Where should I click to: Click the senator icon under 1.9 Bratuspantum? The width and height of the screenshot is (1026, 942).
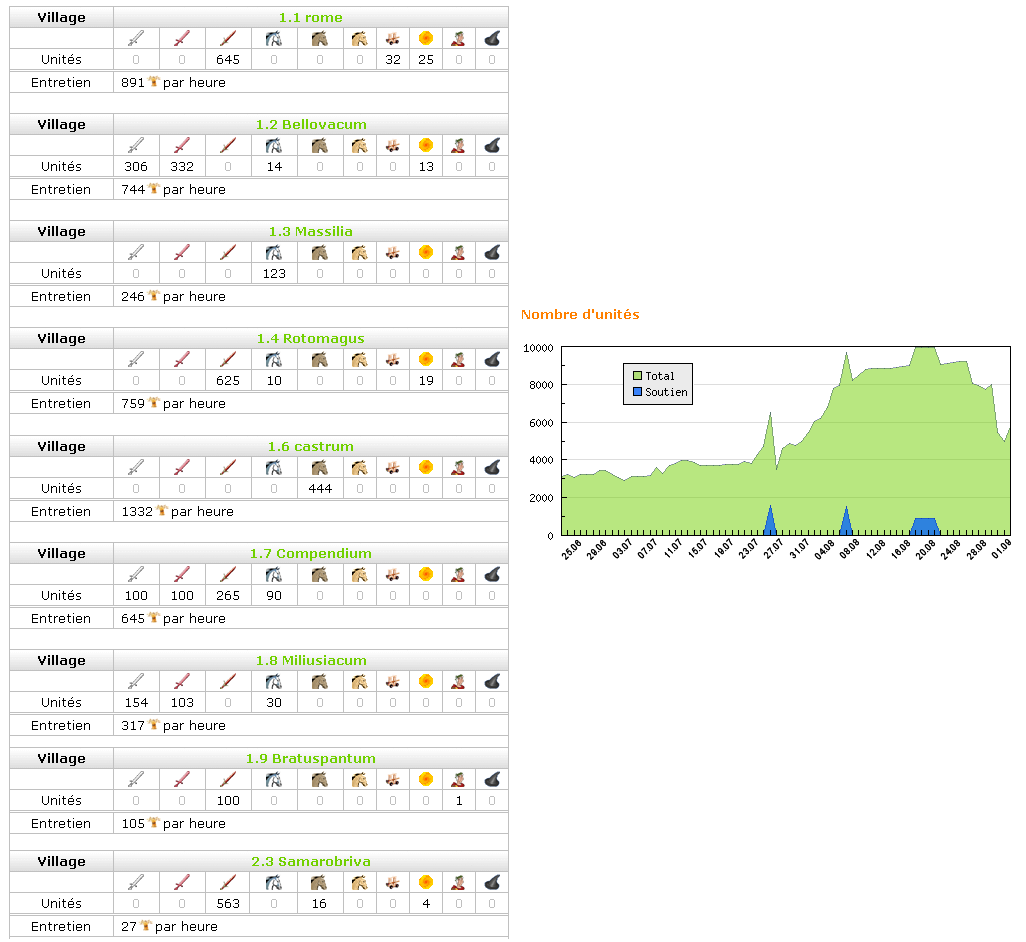tap(458, 780)
